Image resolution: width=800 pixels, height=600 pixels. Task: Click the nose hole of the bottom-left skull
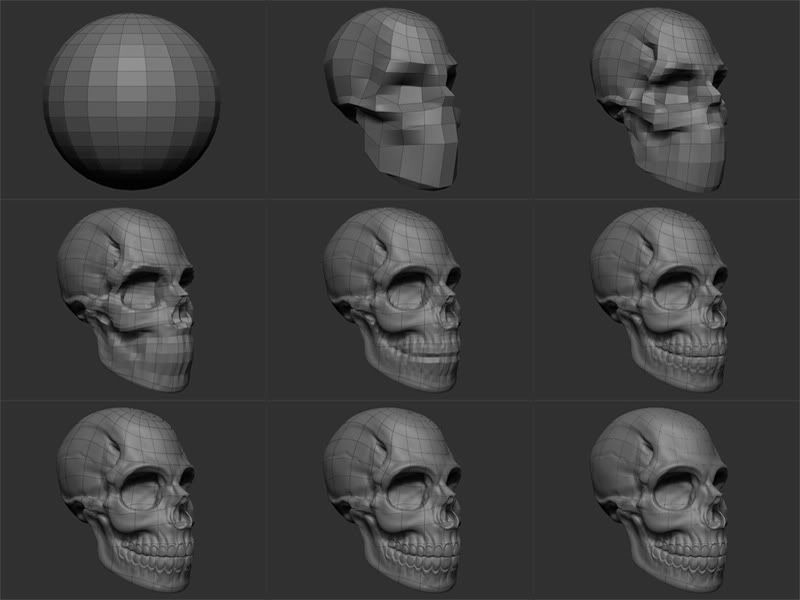tap(178, 516)
